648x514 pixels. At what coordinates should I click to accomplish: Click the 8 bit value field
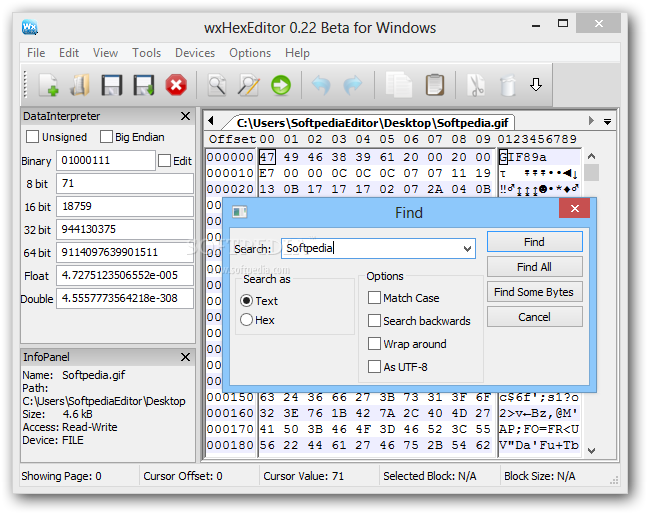tap(125, 183)
